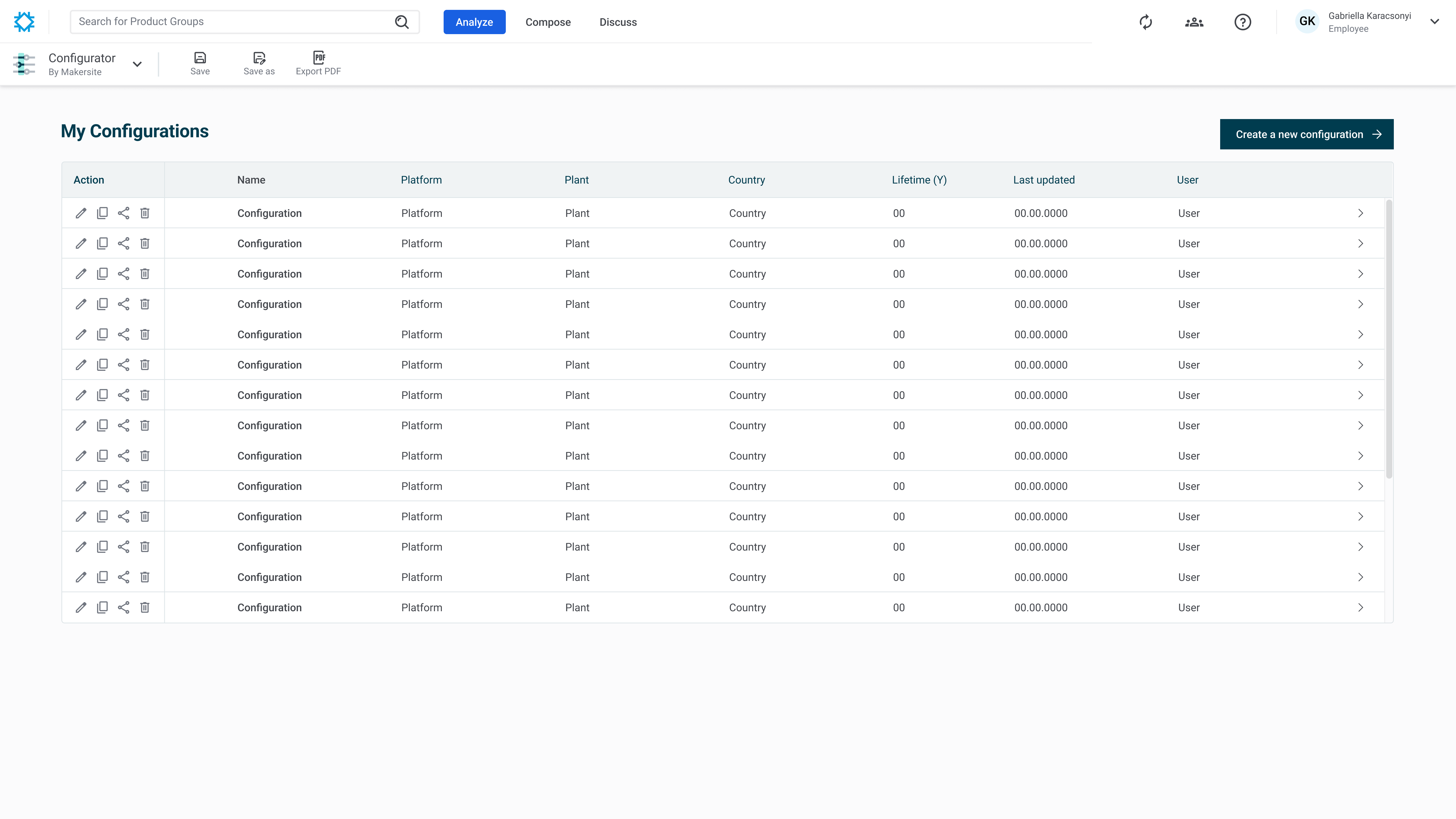
Task: Click the Makersite logo icon
Action: [x=24, y=21]
